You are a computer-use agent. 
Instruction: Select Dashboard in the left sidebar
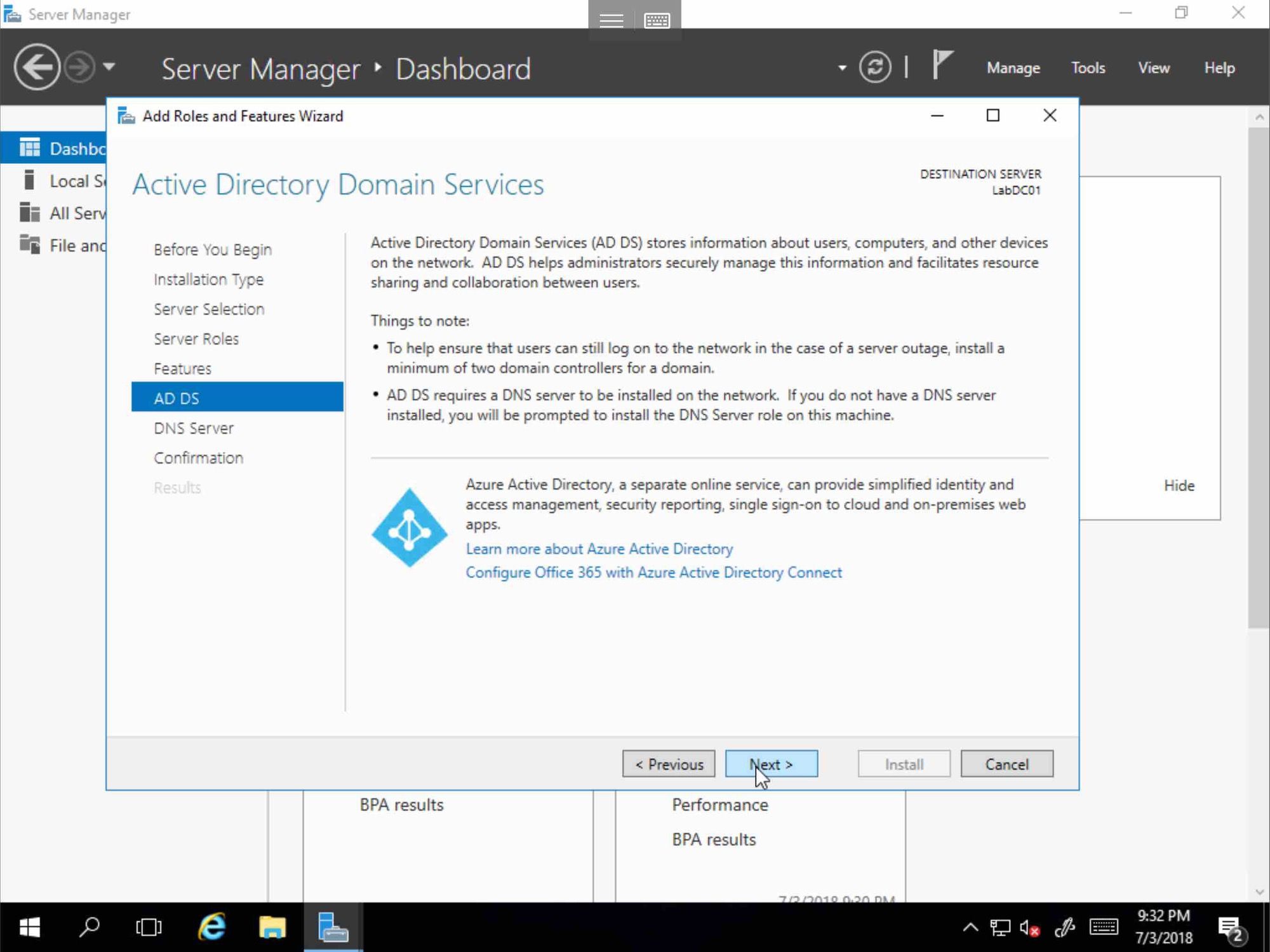tap(54, 148)
